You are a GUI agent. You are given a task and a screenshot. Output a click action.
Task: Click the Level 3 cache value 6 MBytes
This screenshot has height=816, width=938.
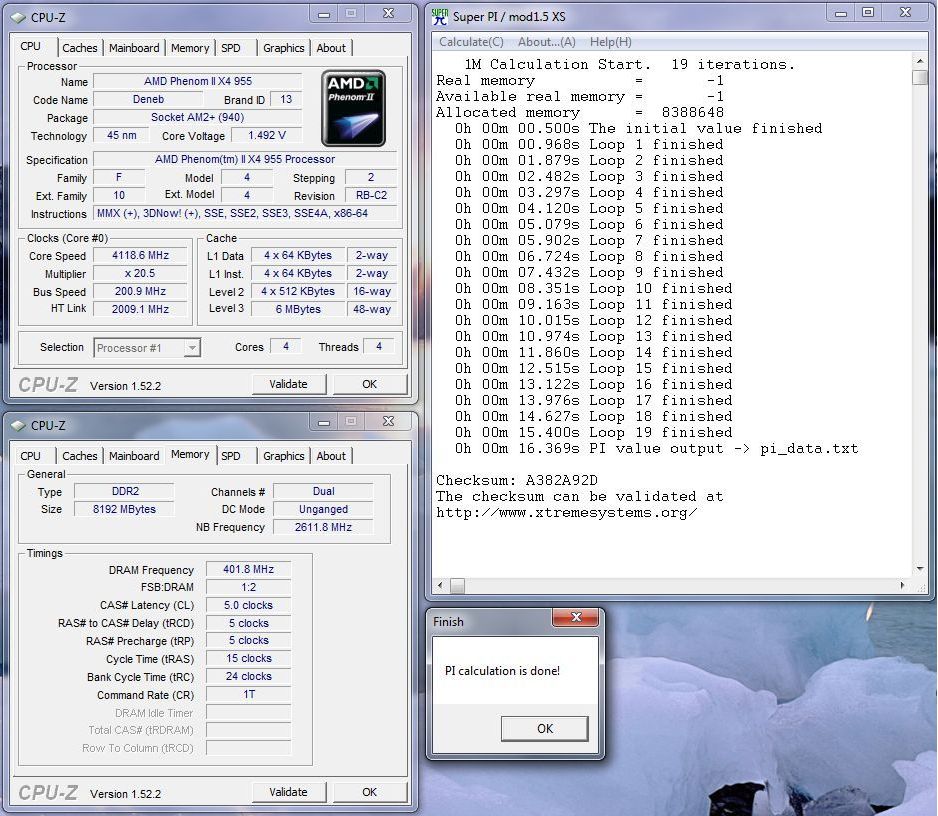tap(298, 309)
